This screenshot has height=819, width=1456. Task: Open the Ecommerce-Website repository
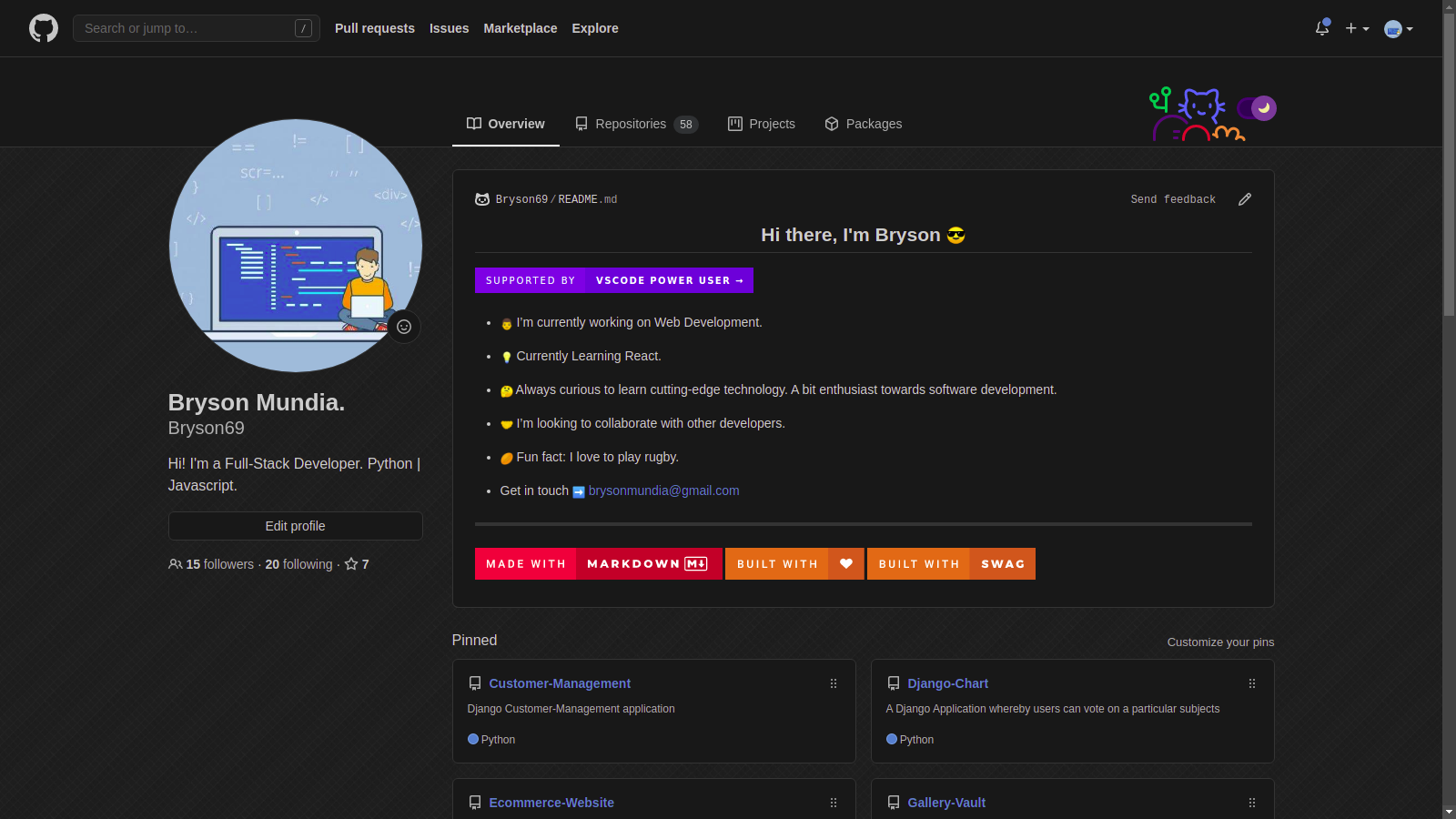coord(551,803)
